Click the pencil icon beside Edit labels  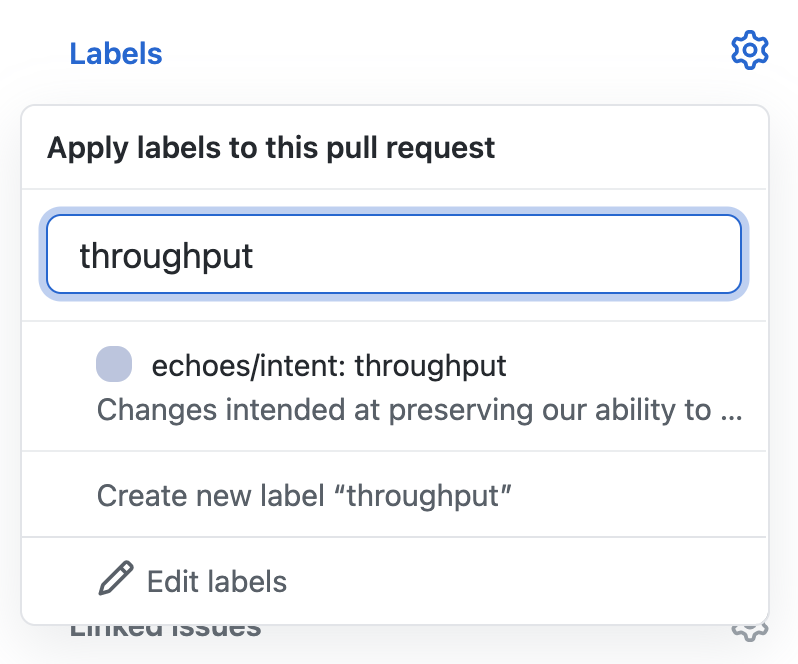pyautogui.click(x=116, y=579)
